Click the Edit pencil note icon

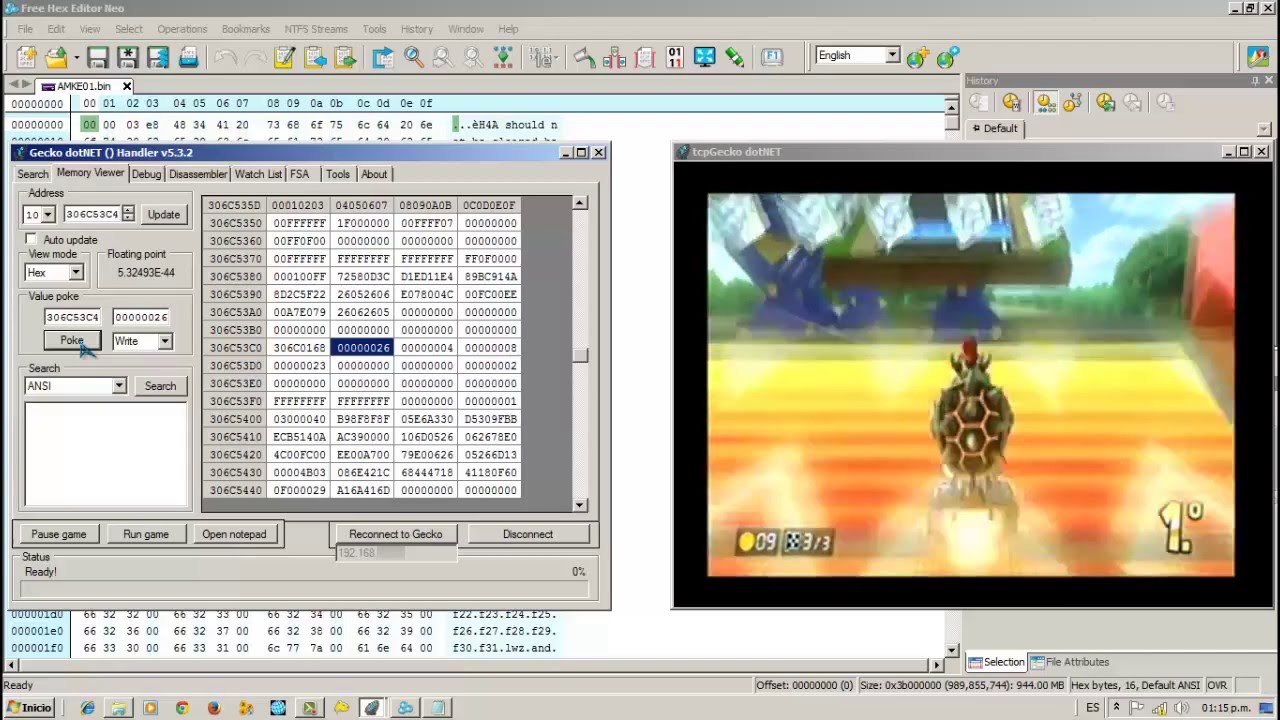point(283,57)
